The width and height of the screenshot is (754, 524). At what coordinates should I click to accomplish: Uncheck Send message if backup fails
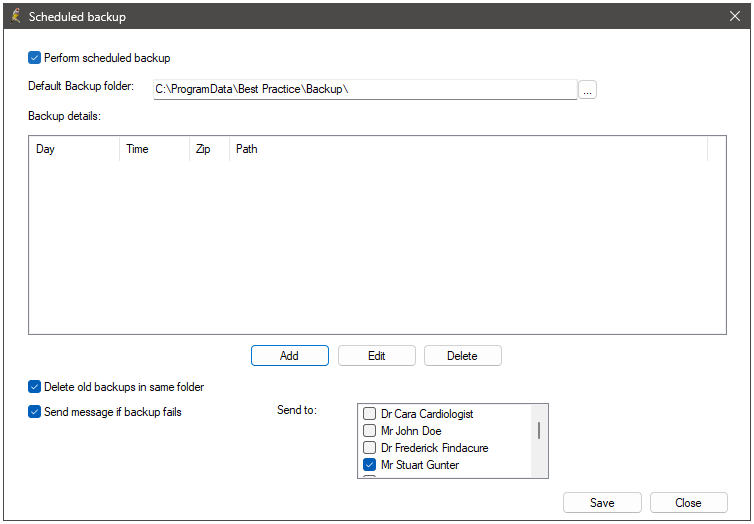tap(34, 412)
